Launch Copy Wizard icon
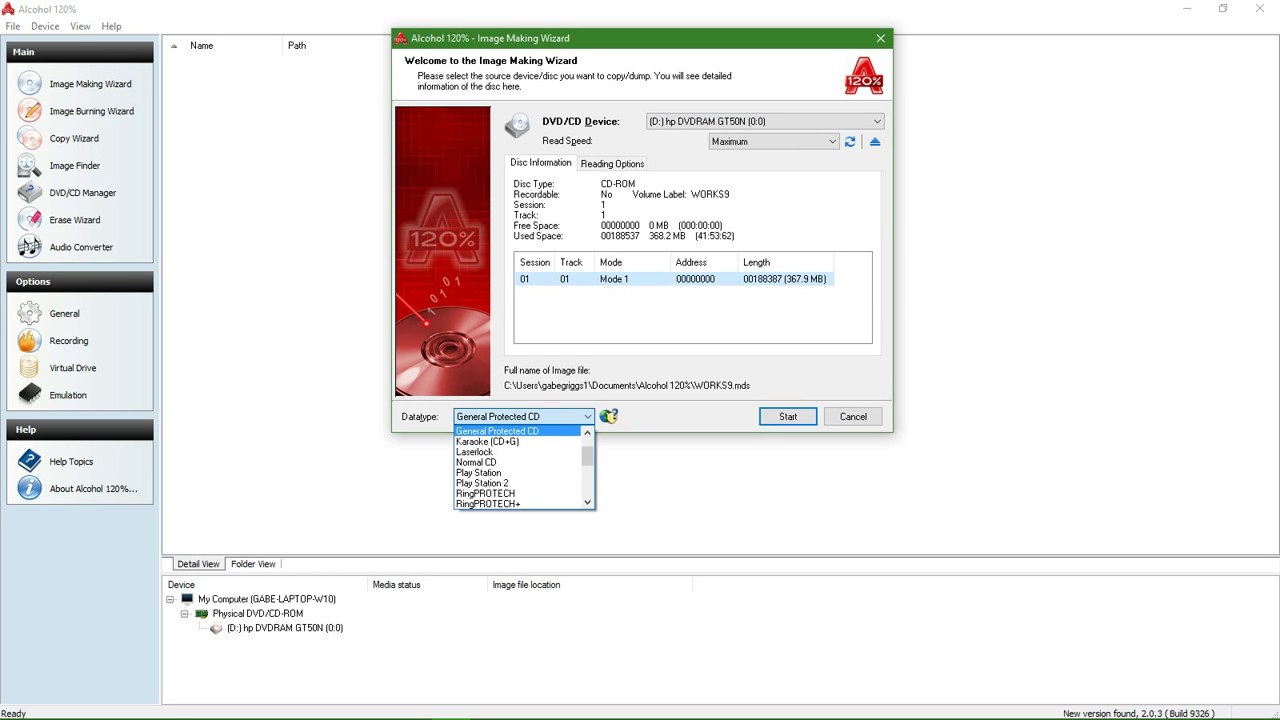The width and height of the screenshot is (1280, 720). (x=30, y=138)
